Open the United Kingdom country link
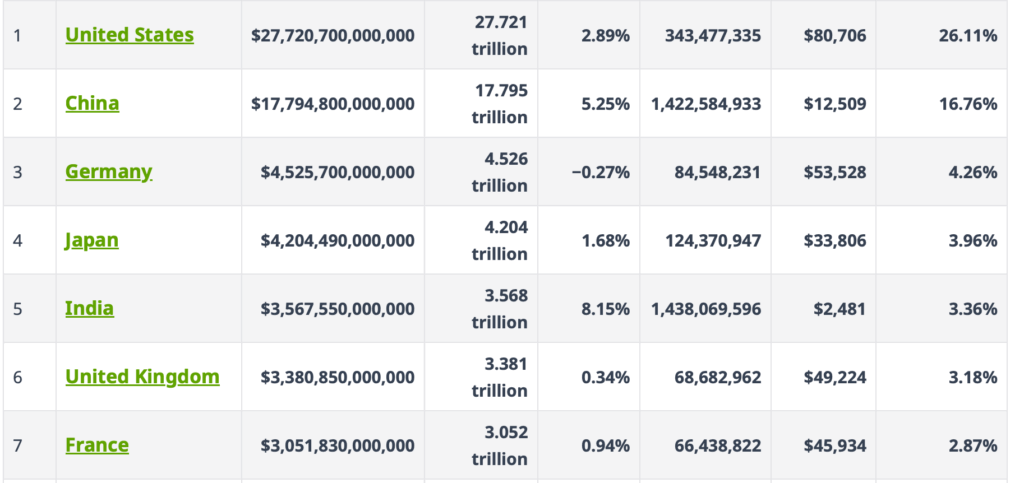 pyautogui.click(x=142, y=377)
